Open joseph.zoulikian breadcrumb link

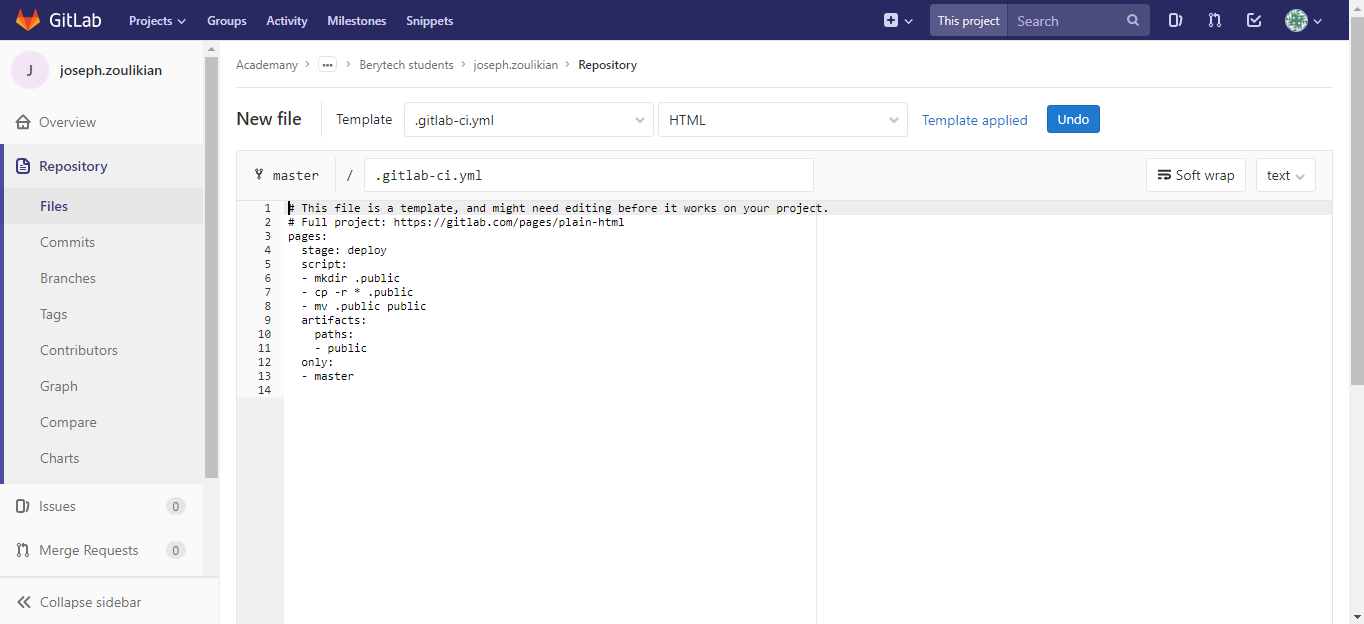(516, 65)
